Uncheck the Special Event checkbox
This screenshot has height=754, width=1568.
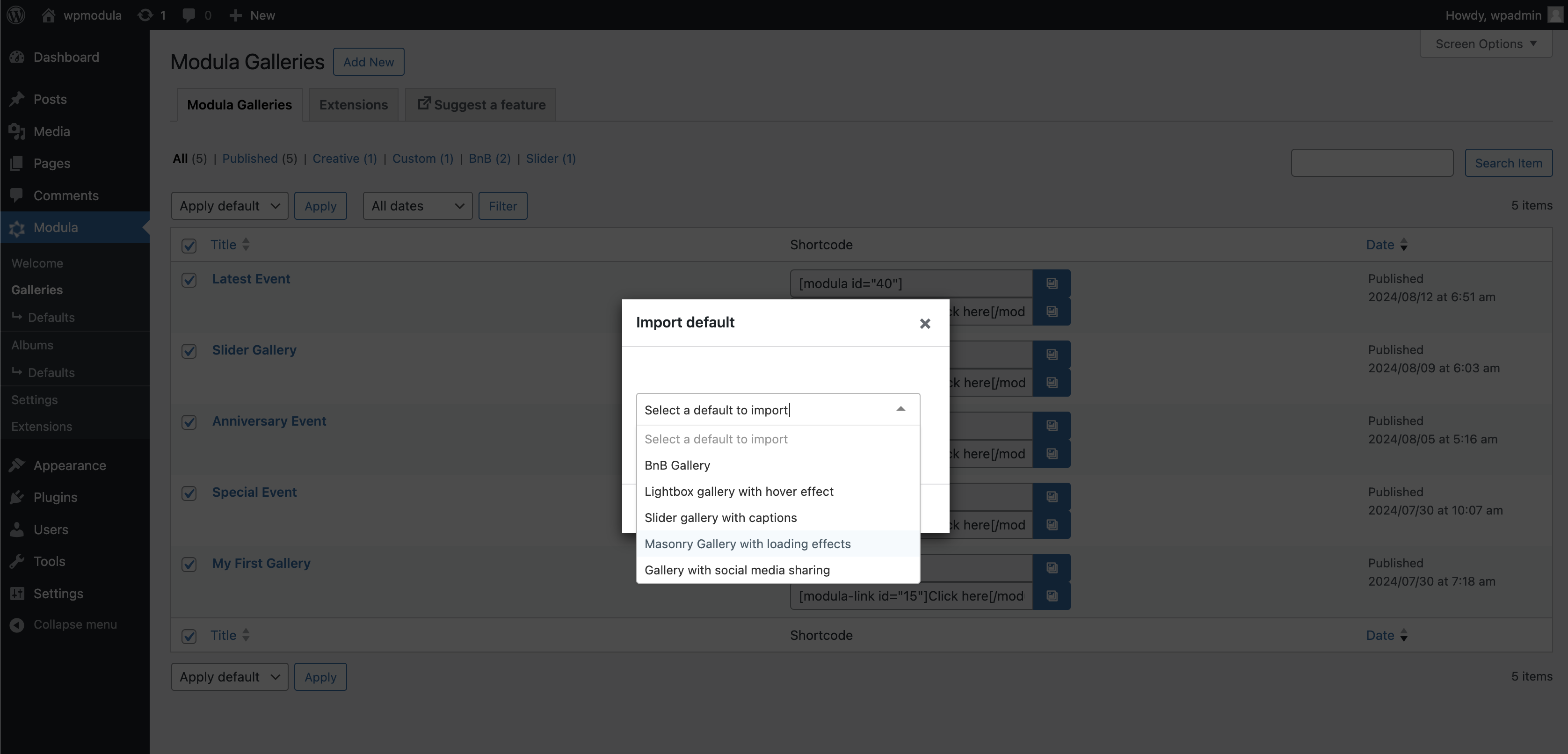[189, 493]
